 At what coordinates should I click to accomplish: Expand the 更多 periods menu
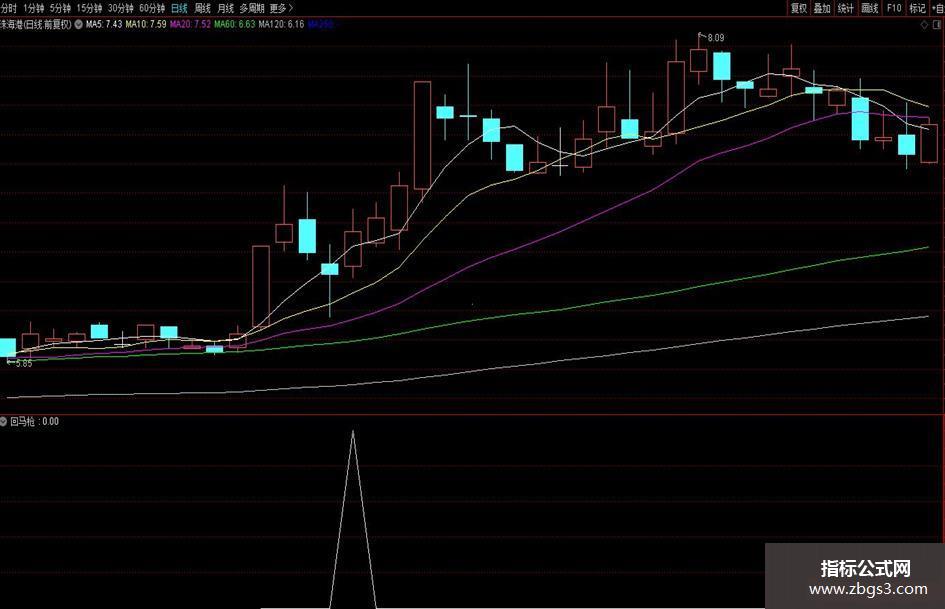[x=281, y=8]
